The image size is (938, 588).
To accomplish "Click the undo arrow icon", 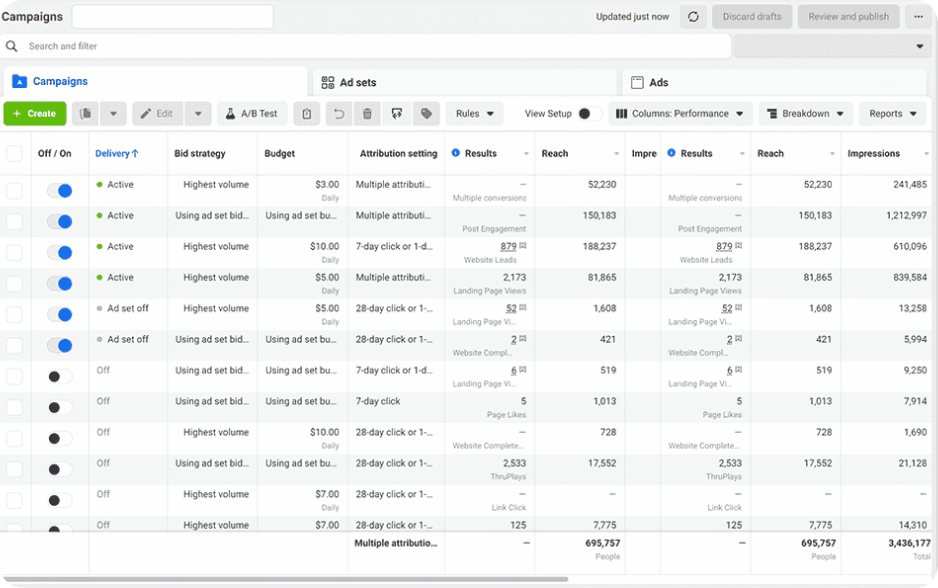I will (339, 114).
